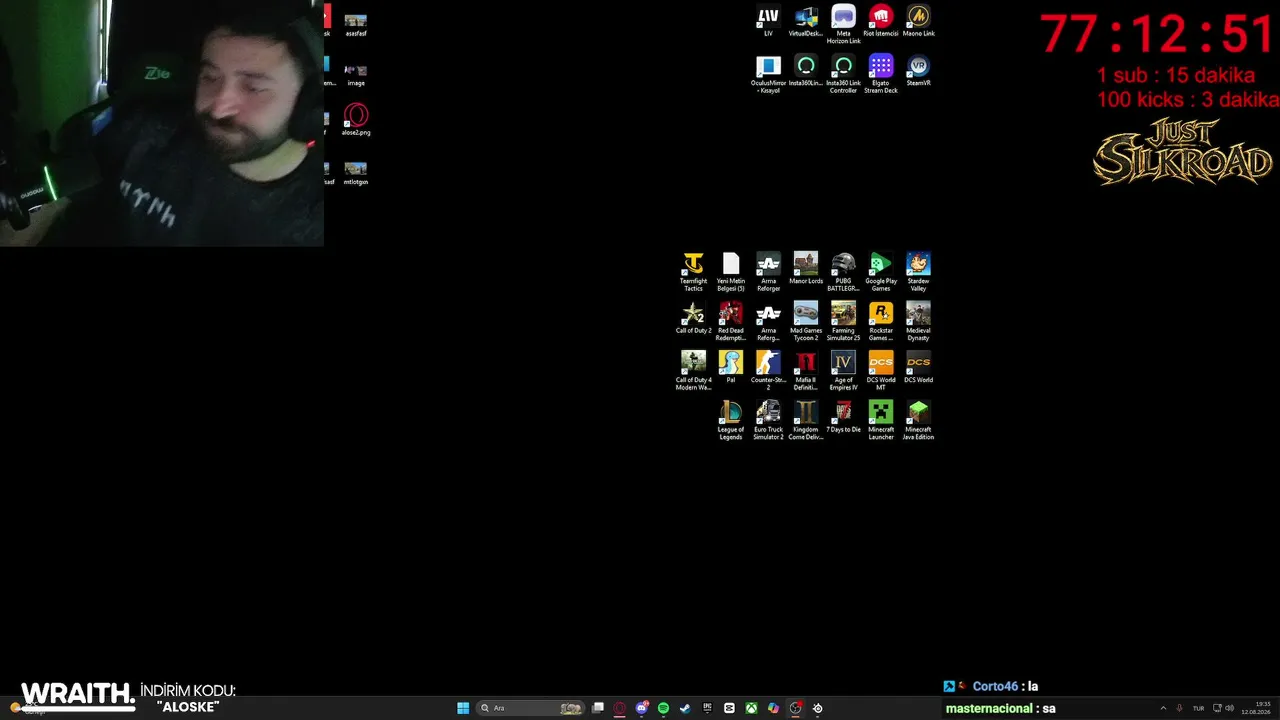Launch the VirtualDesktop shortcut

click(805, 21)
